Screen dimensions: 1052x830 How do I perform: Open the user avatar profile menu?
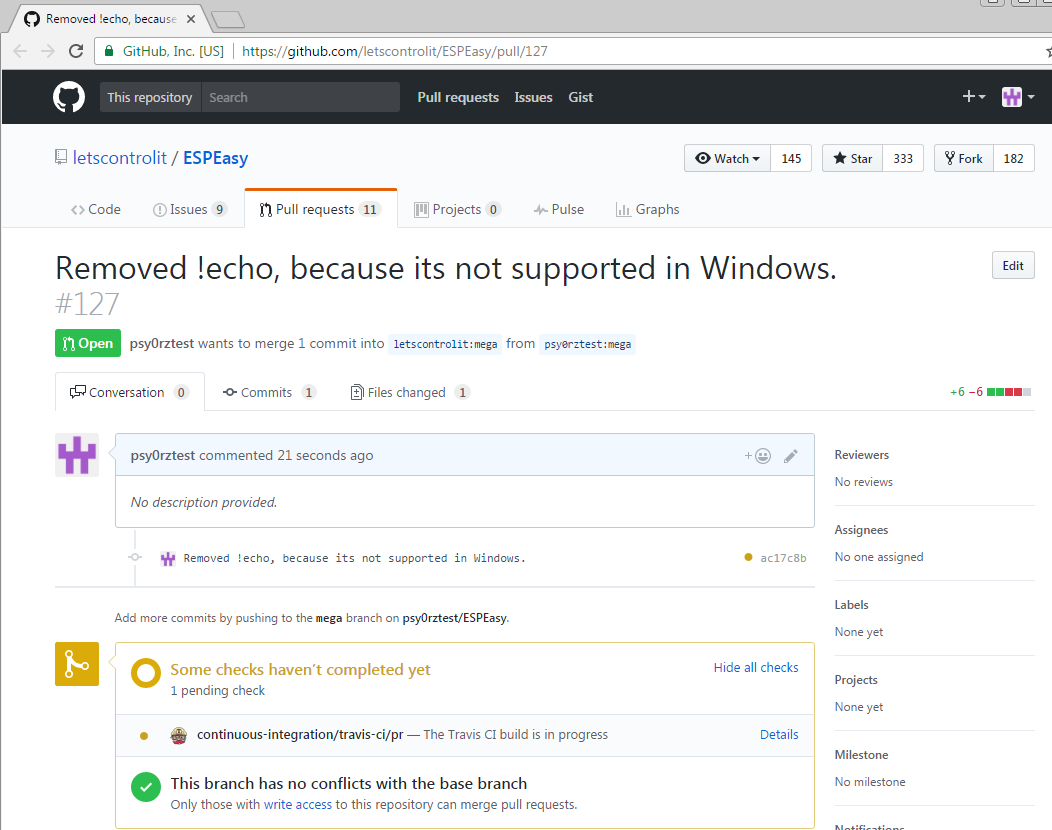(1018, 97)
